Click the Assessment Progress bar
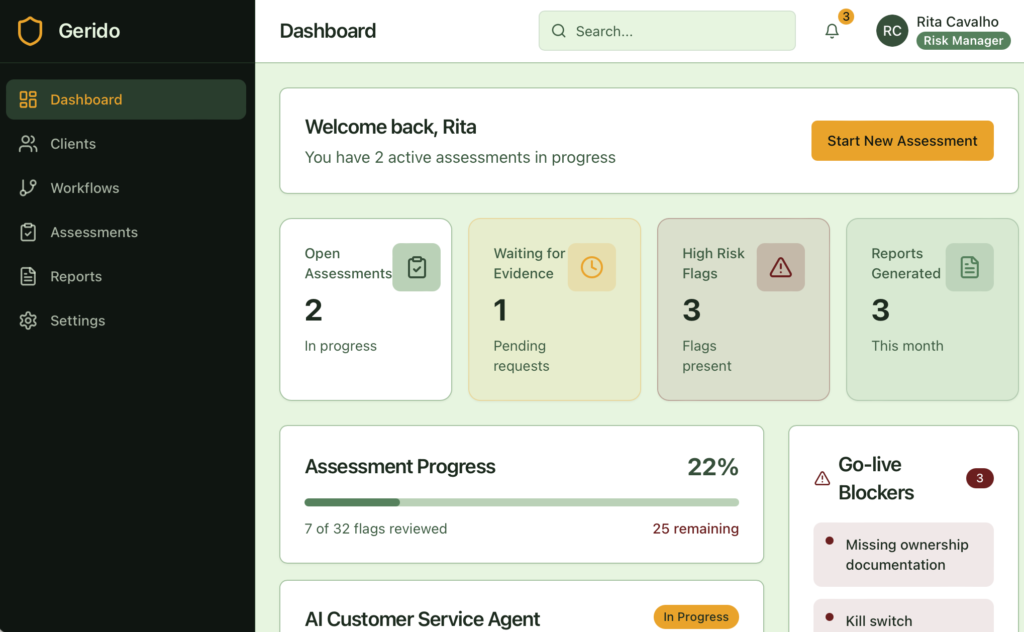The height and width of the screenshot is (632, 1024). click(x=521, y=500)
